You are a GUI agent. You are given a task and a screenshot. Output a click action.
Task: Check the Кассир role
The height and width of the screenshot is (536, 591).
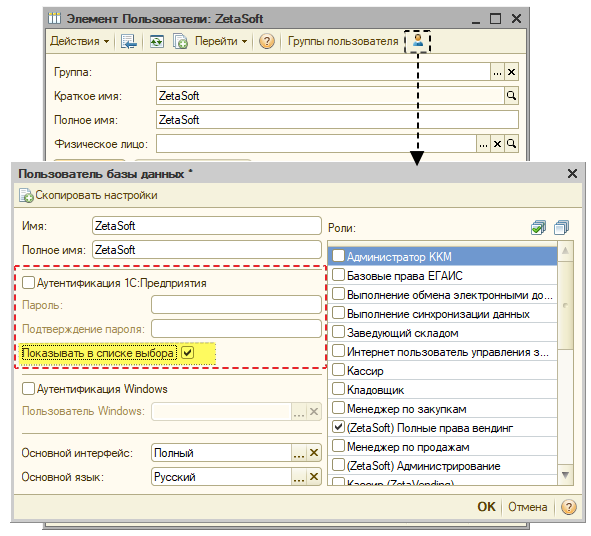tap(338, 370)
